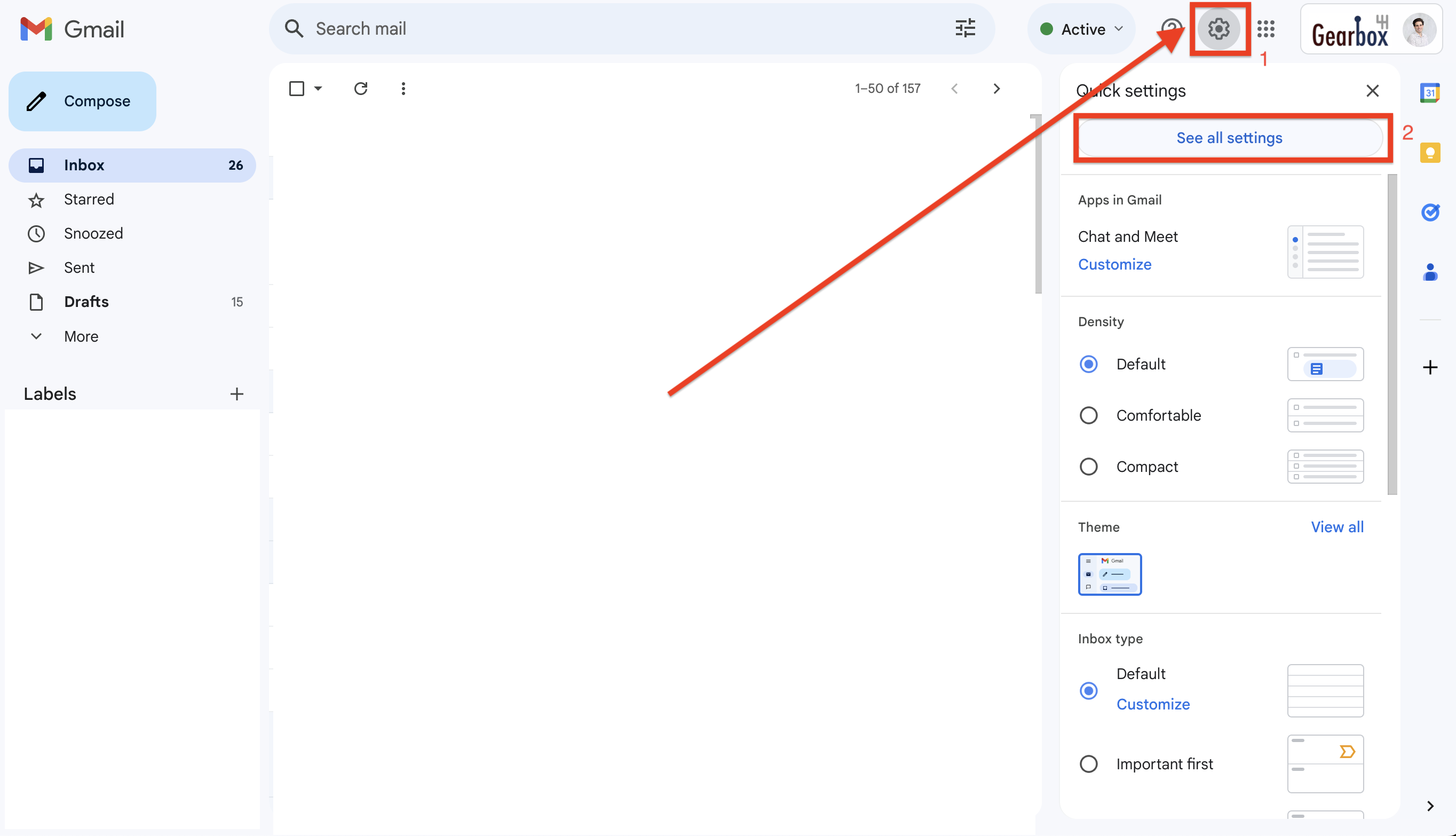
Task: Open Google Tasks in side panel
Action: 1430,212
